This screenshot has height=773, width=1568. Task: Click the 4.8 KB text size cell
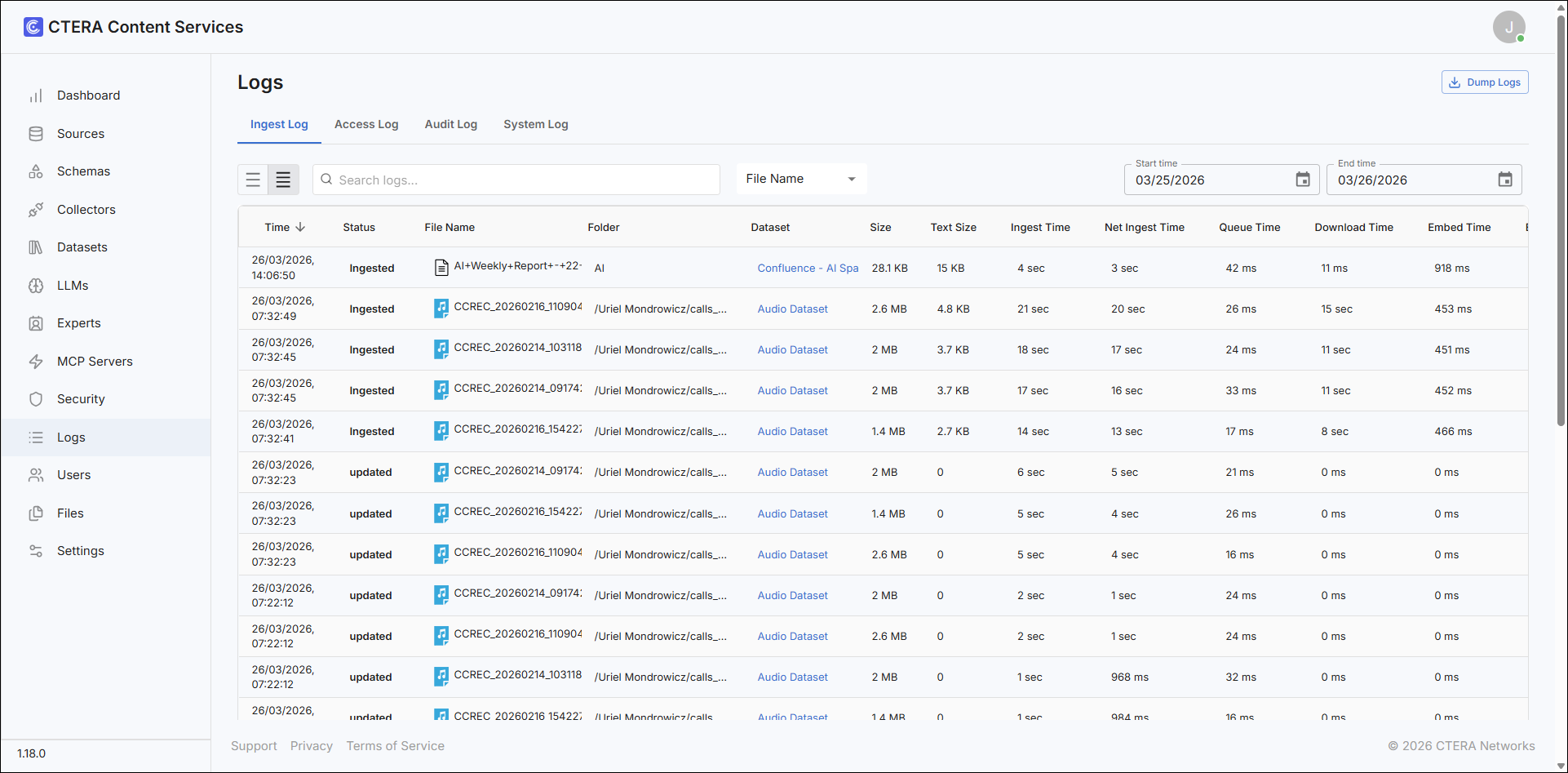[x=953, y=309]
